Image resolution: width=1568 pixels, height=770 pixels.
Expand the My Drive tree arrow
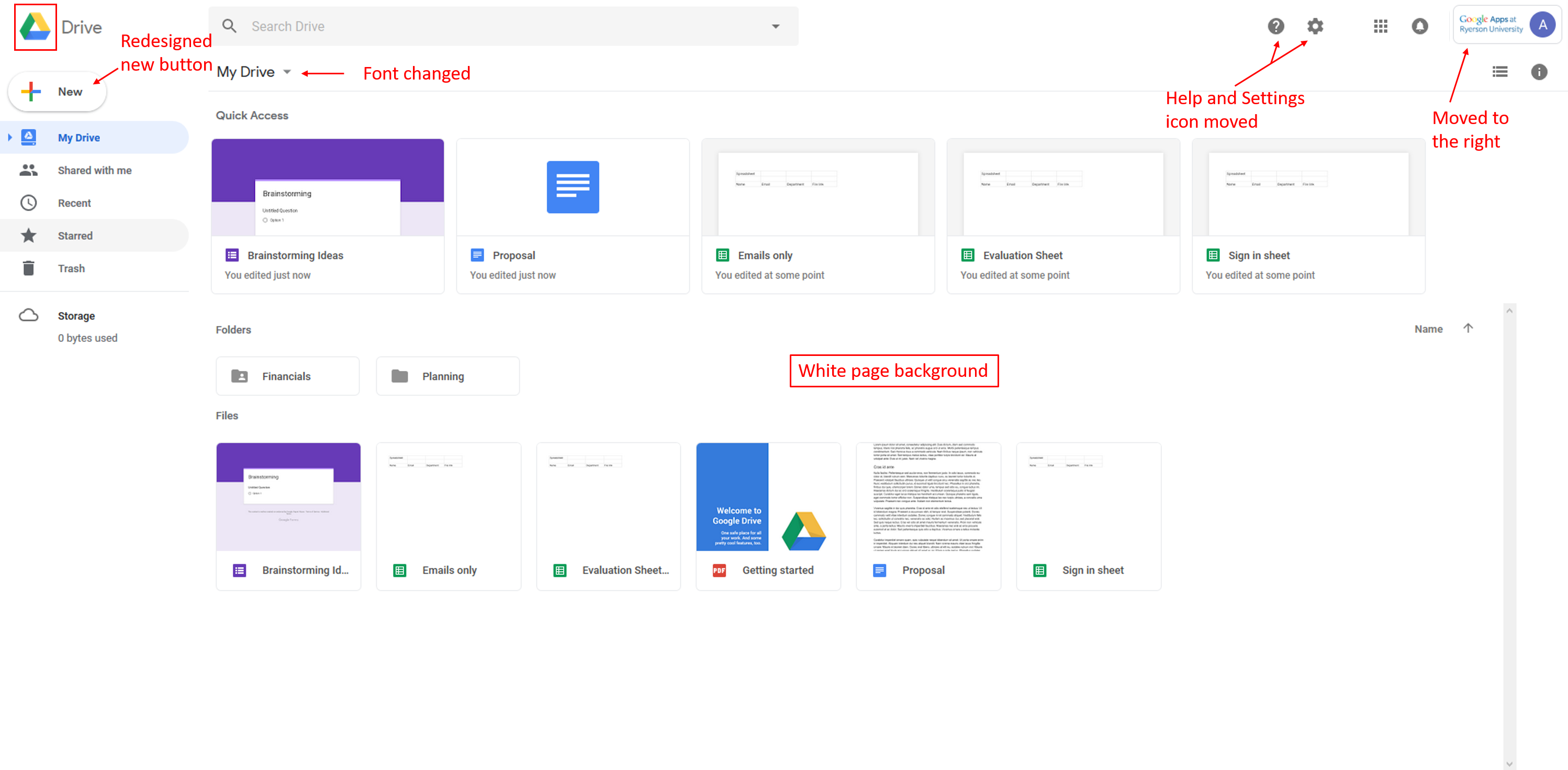10,138
